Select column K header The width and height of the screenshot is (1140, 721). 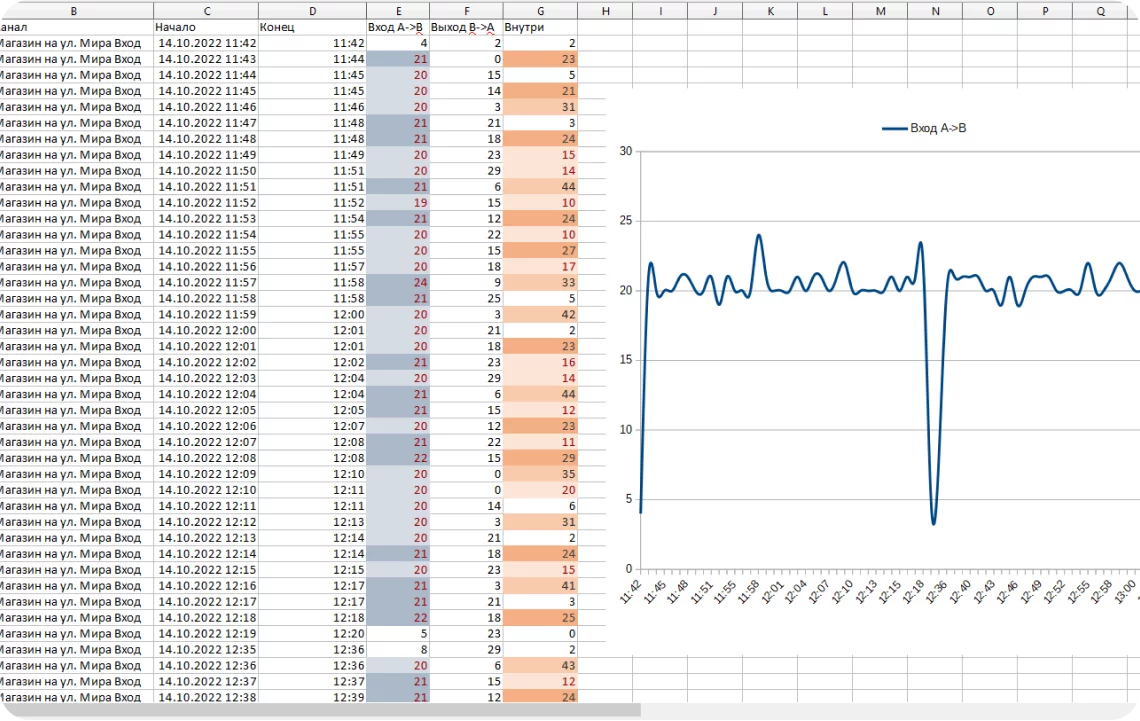770,11
